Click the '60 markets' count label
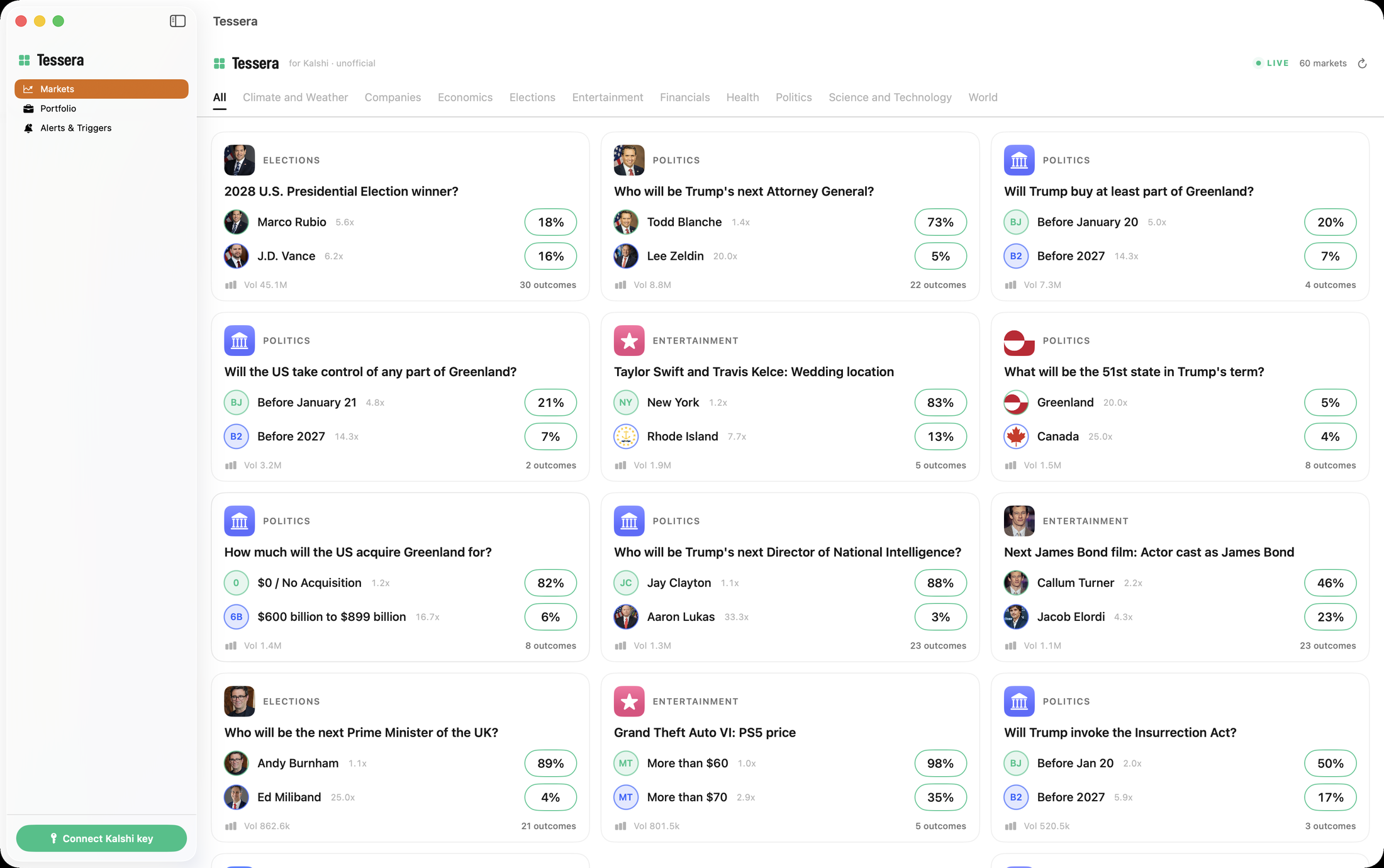1384x868 pixels. pos(1323,64)
